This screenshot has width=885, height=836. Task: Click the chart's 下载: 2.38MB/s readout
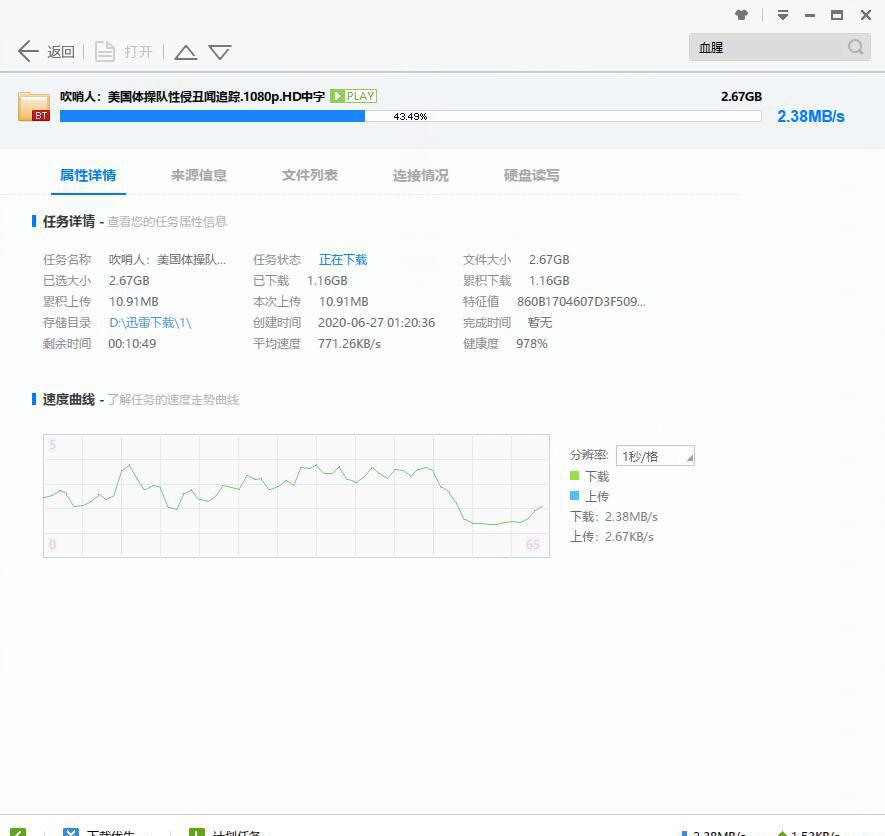(614, 517)
